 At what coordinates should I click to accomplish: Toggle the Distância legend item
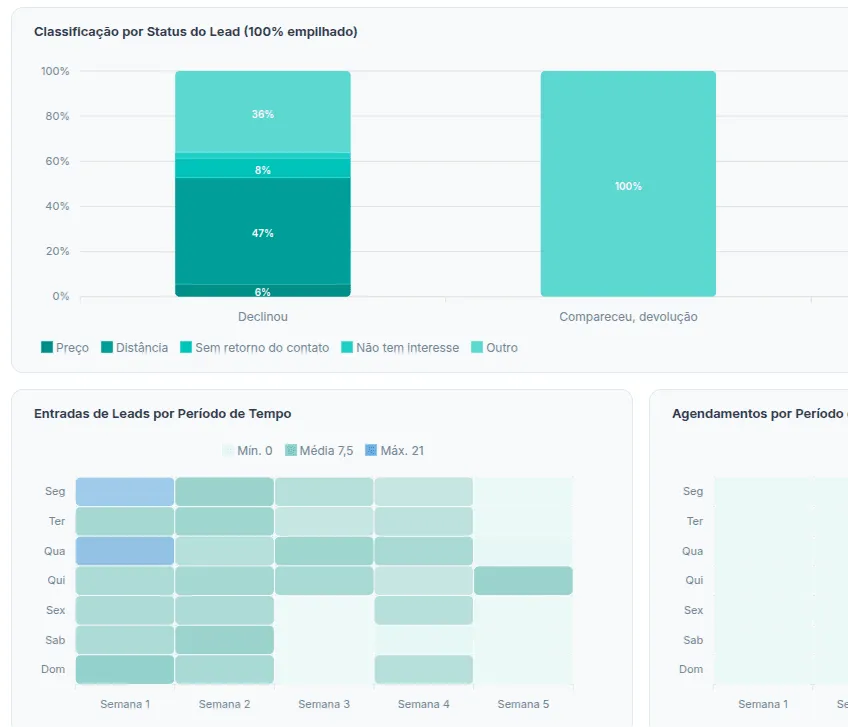pyautogui.click(x=135, y=347)
